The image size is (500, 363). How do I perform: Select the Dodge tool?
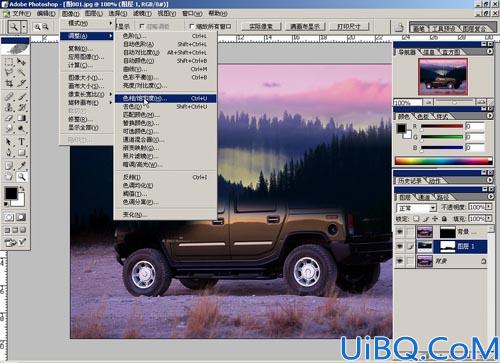click(21, 128)
